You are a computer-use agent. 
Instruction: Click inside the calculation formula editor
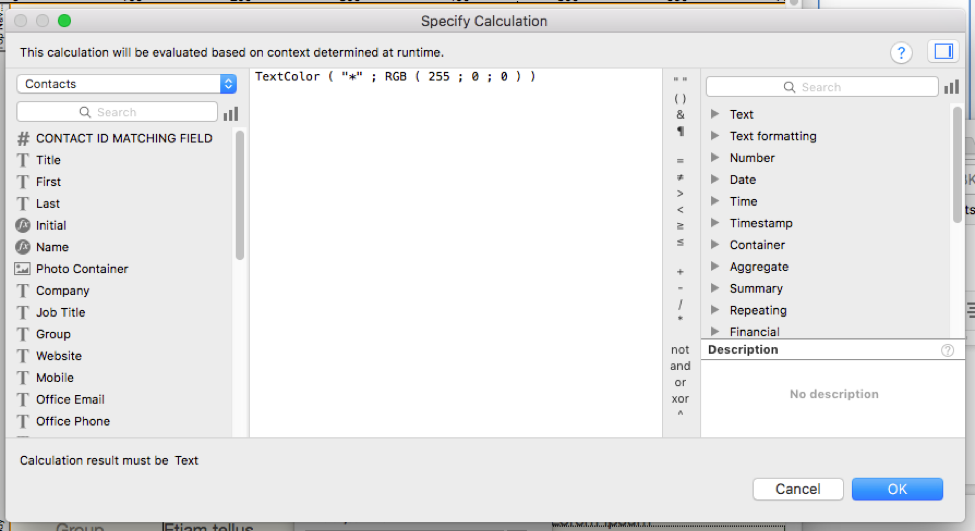click(456, 252)
